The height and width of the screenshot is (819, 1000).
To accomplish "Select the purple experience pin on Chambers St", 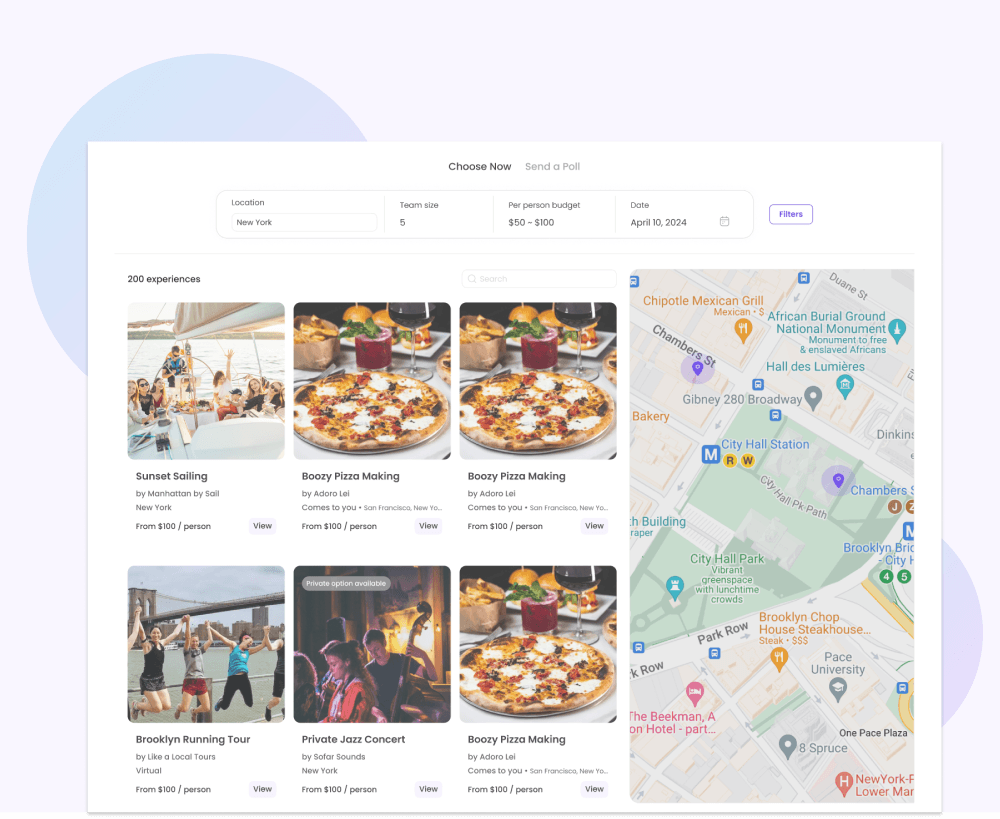I will pyautogui.click(x=697, y=368).
